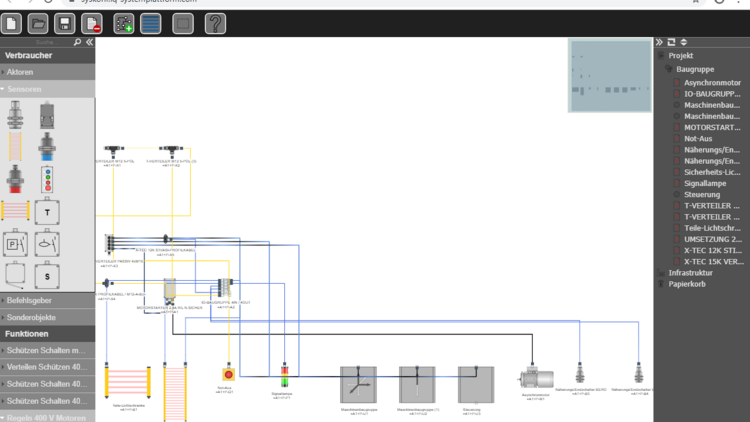Collapse the right project panel with double chevron
Screen dimensions: 750x422
pos(659,42)
